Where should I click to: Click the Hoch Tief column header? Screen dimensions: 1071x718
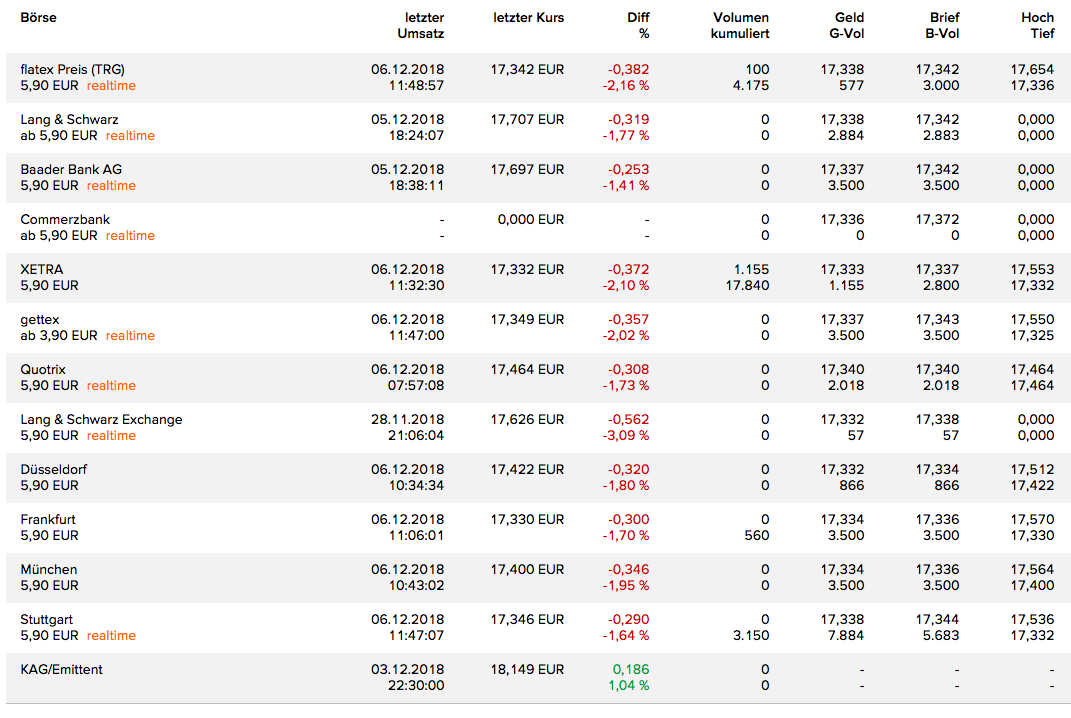click(1037, 26)
